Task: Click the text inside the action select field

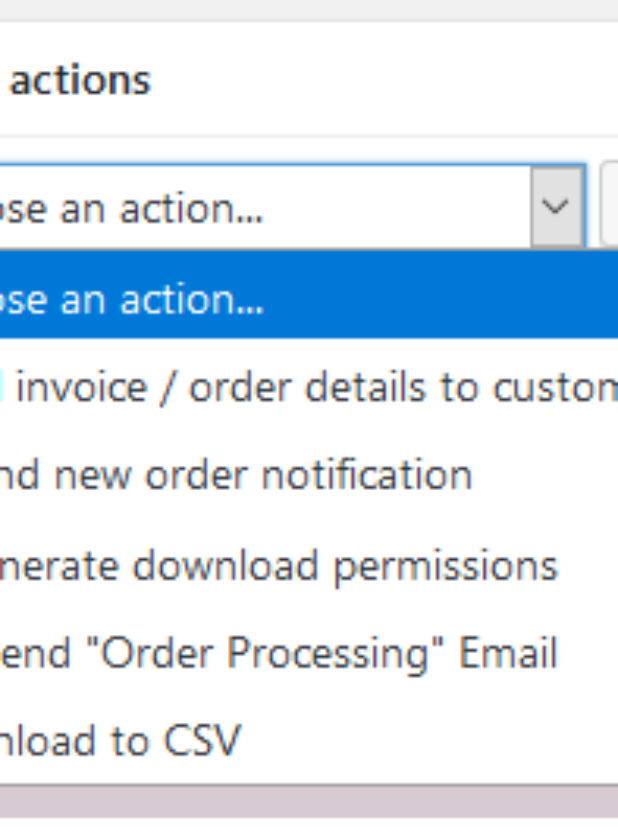Action: coord(130,208)
